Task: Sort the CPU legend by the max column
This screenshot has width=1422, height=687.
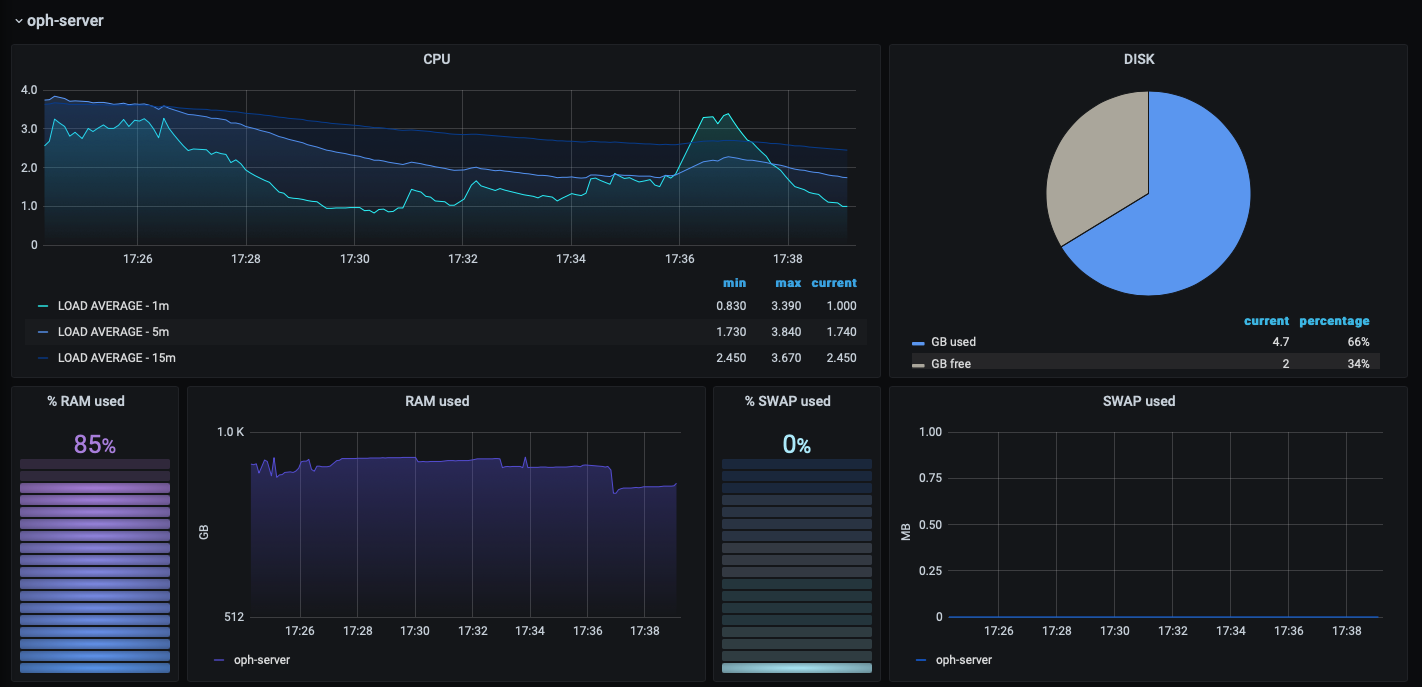Action: 788,282
